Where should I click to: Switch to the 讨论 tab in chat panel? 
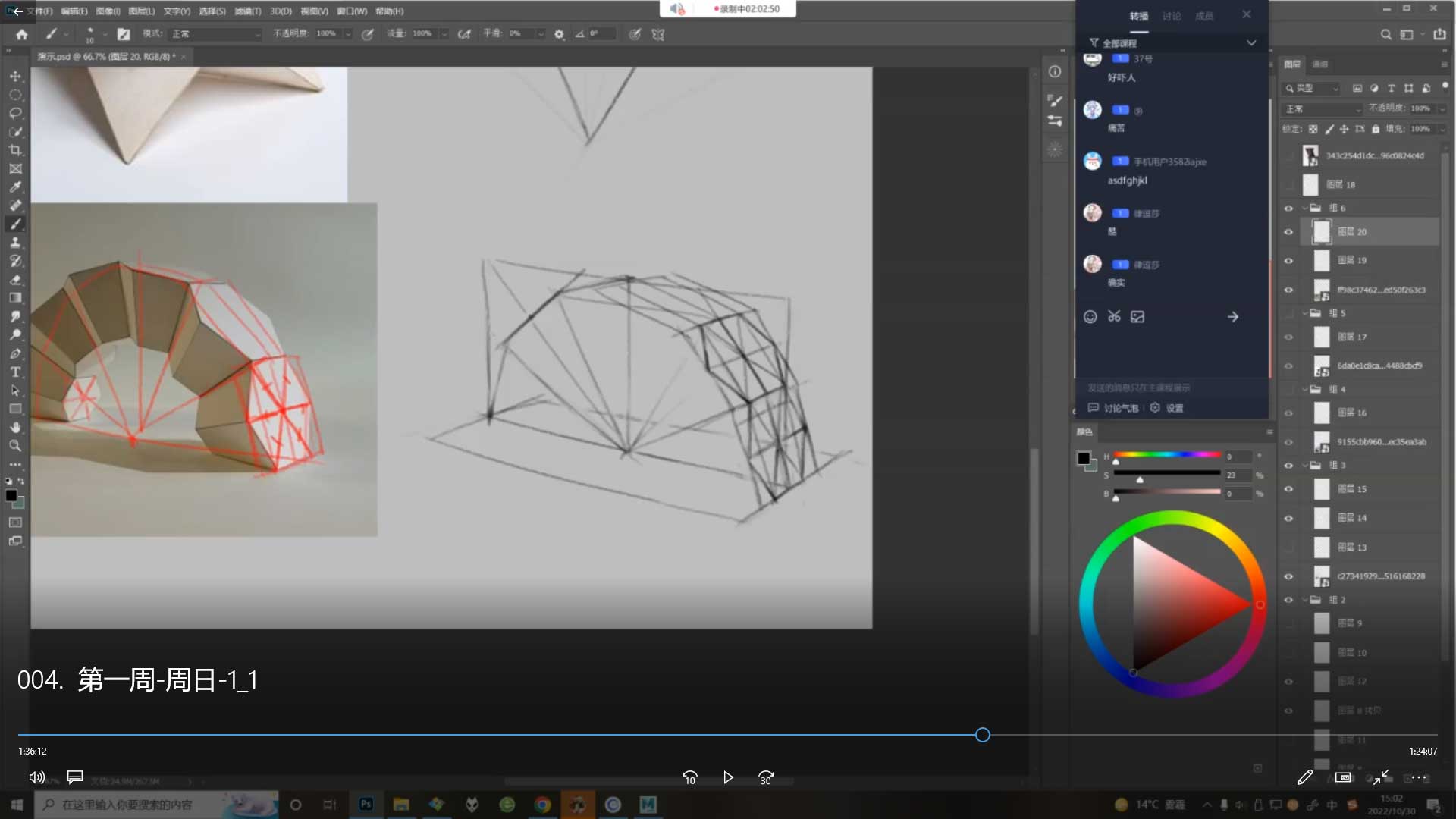[1172, 16]
